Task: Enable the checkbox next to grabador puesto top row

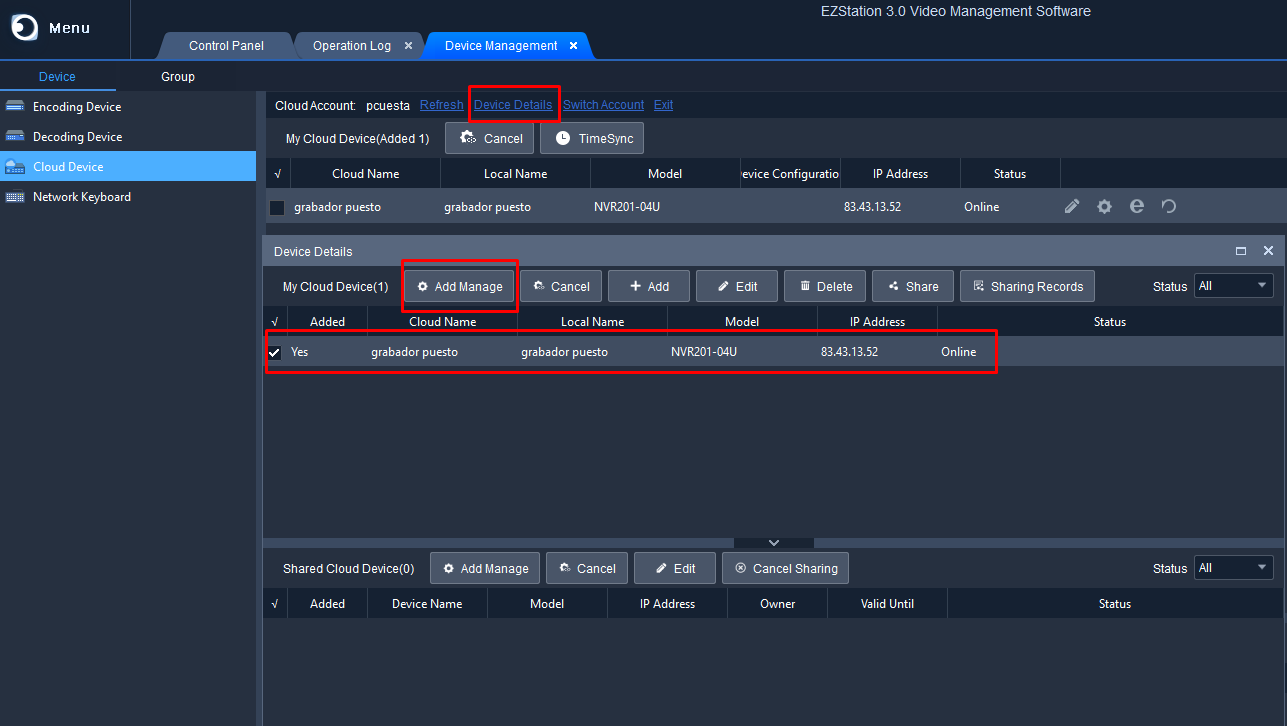Action: (x=277, y=207)
